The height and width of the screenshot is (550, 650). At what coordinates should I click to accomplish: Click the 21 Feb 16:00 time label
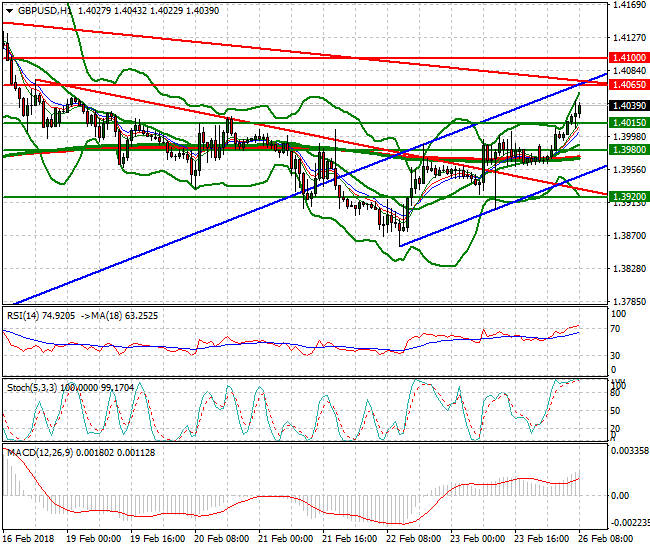[349, 539]
